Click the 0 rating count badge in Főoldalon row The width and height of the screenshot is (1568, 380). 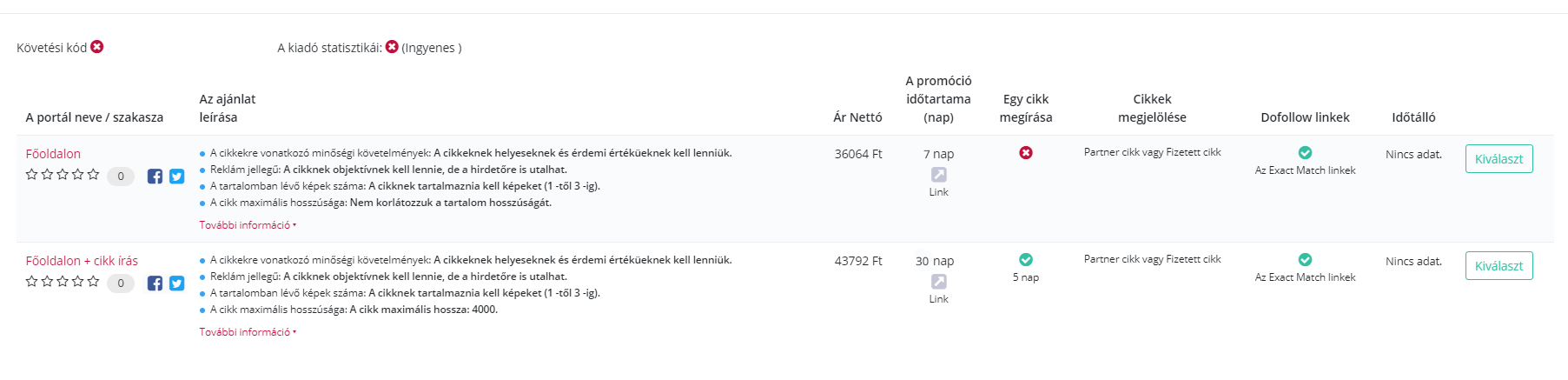pos(121,177)
